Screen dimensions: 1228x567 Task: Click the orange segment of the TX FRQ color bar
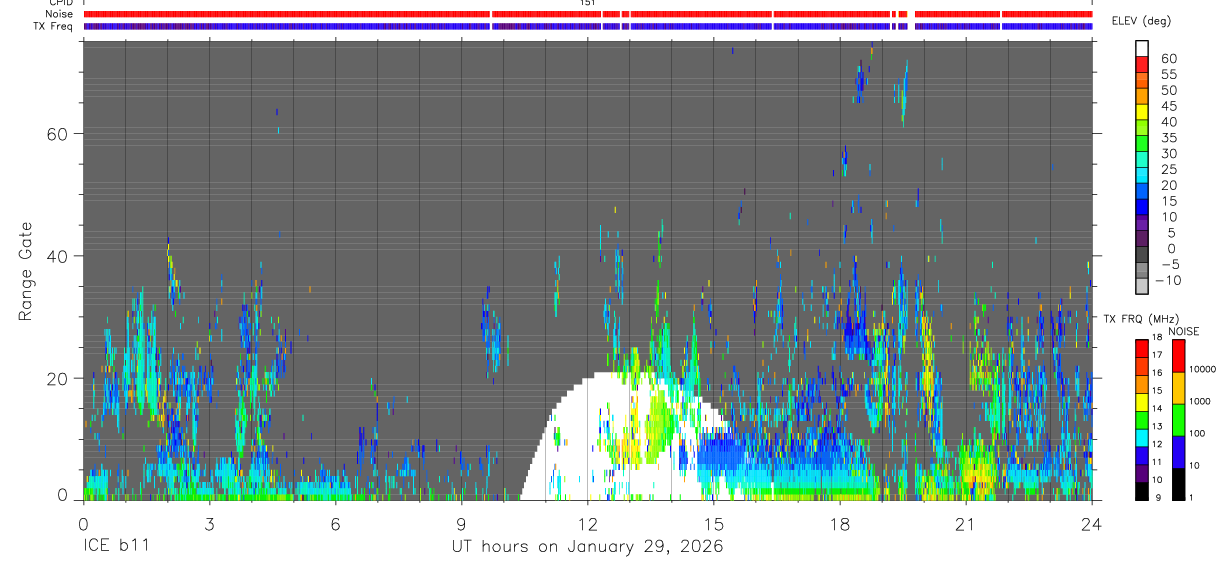[x=1143, y=384]
